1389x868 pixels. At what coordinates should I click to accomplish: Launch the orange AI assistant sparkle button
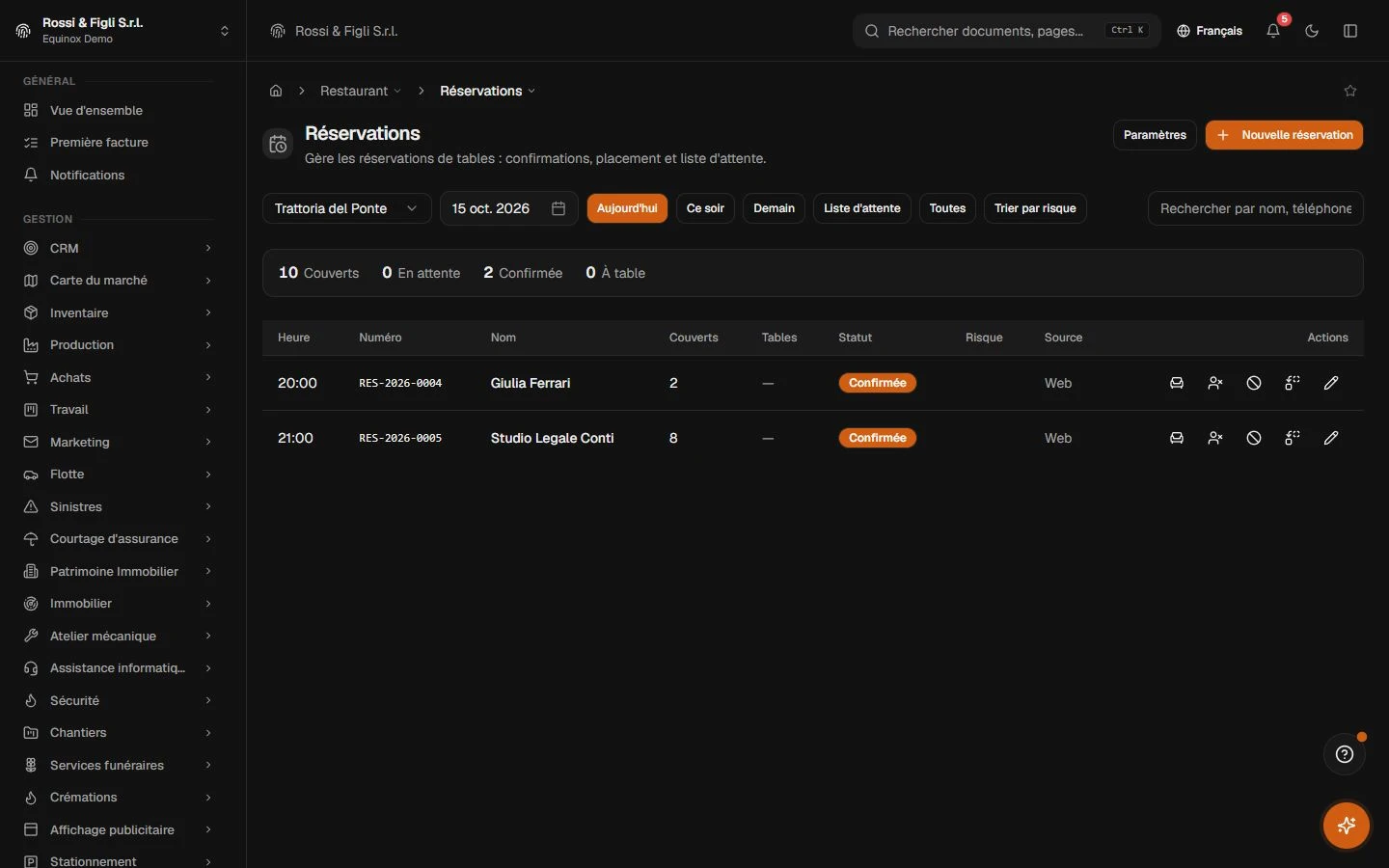pos(1347,826)
